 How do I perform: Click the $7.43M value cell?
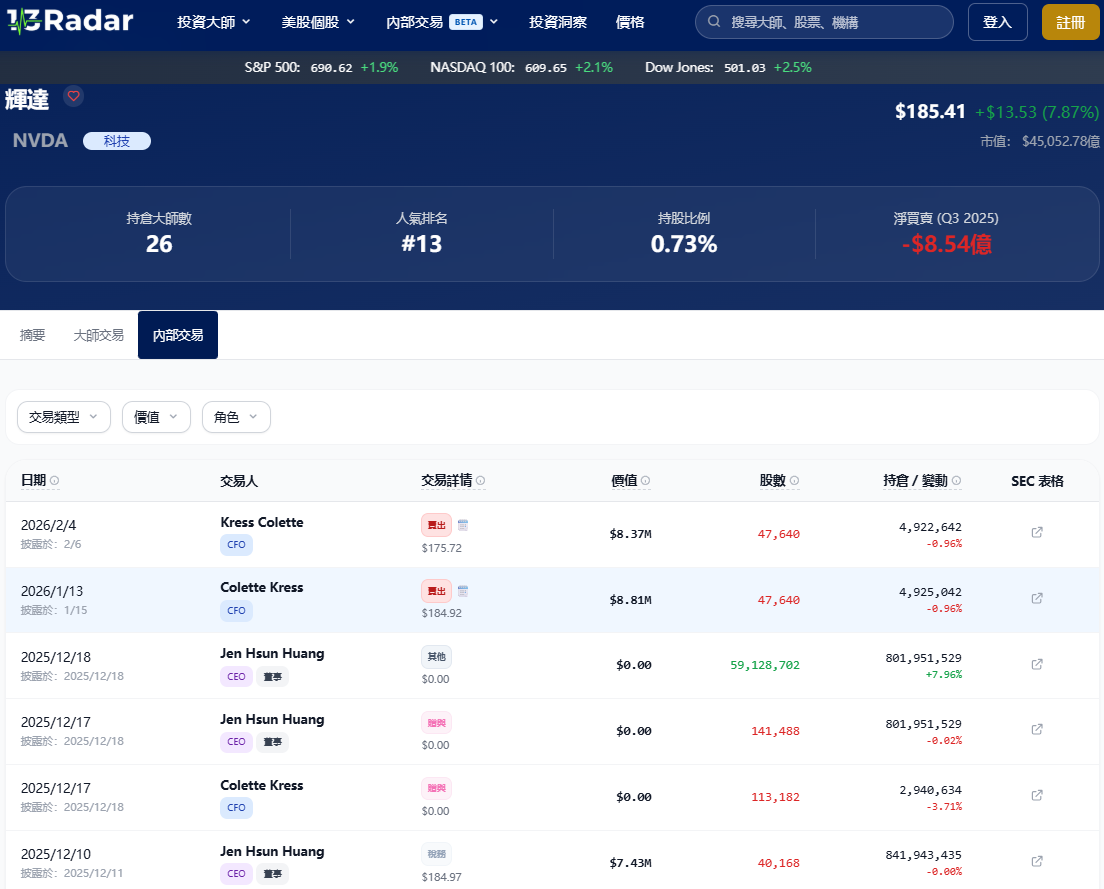coord(630,863)
